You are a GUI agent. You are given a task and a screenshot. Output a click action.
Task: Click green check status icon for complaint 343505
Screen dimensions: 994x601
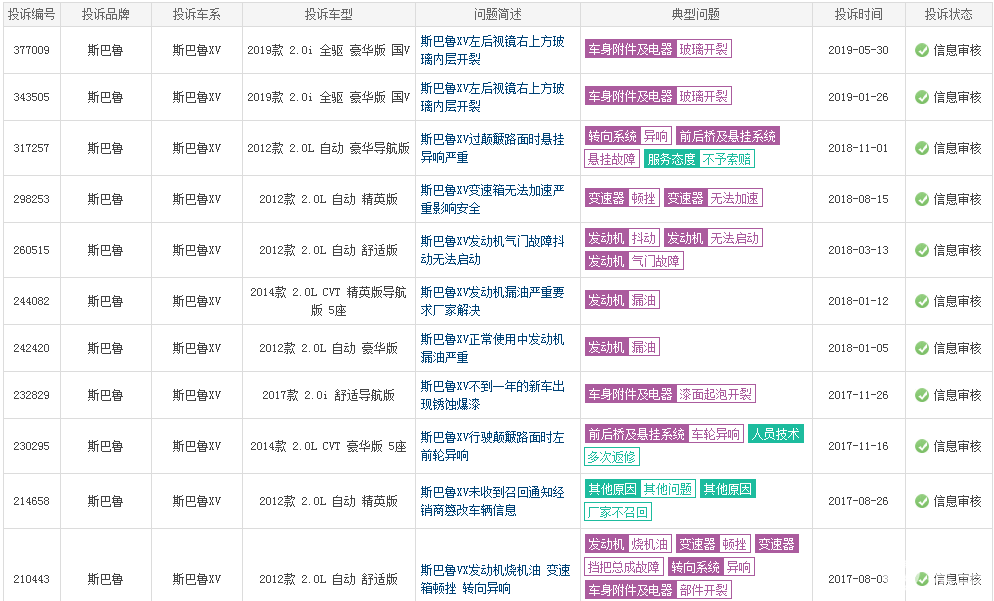(922, 98)
